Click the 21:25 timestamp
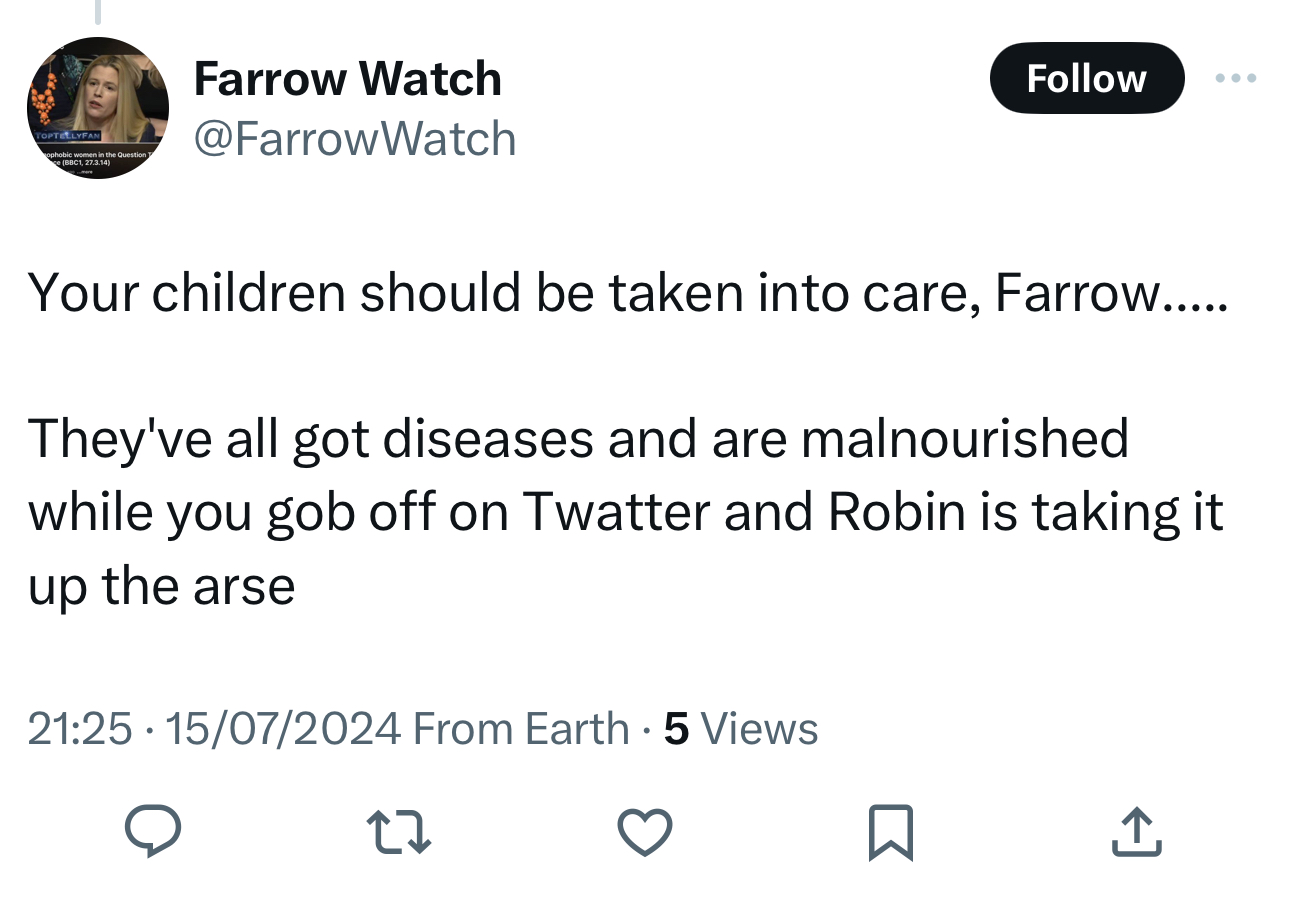 coord(79,729)
